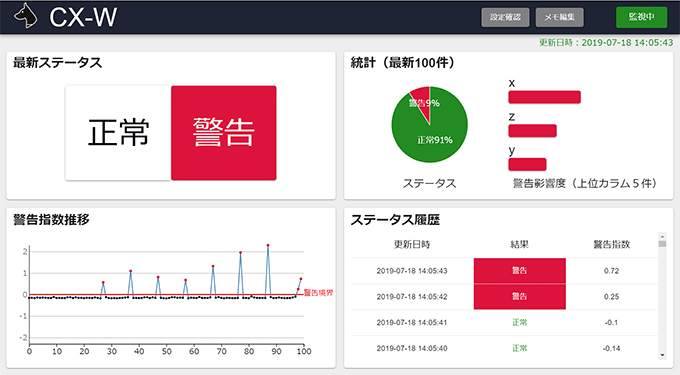Select the y column influence bar
This screenshot has height=375, width=680.
(x=527, y=164)
